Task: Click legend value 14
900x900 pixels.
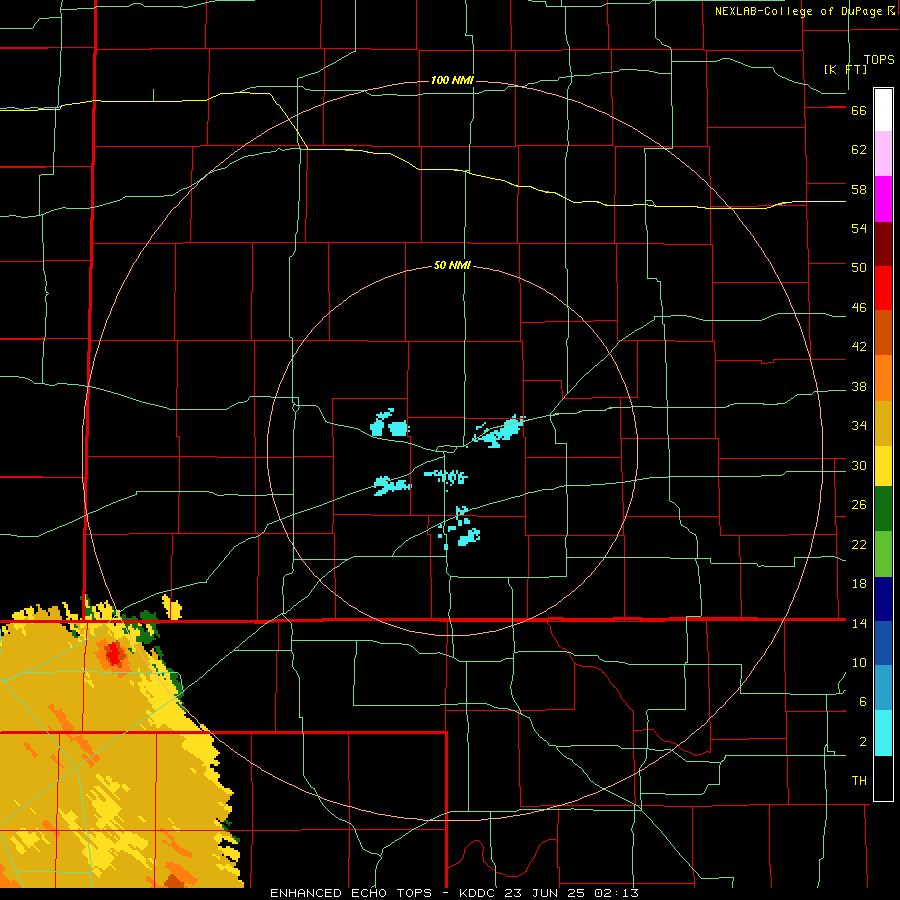Action: pyautogui.click(x=859, y=623)
